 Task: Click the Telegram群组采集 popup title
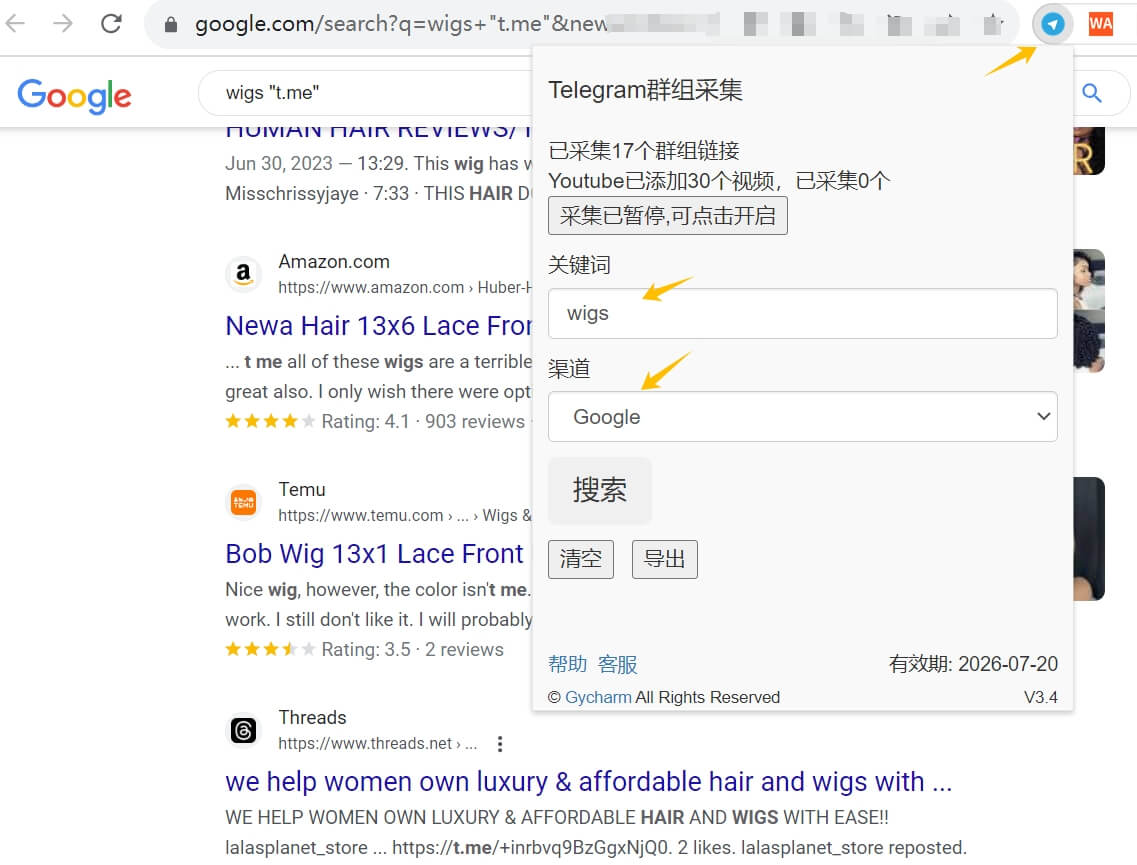click(x=645, y=90)
